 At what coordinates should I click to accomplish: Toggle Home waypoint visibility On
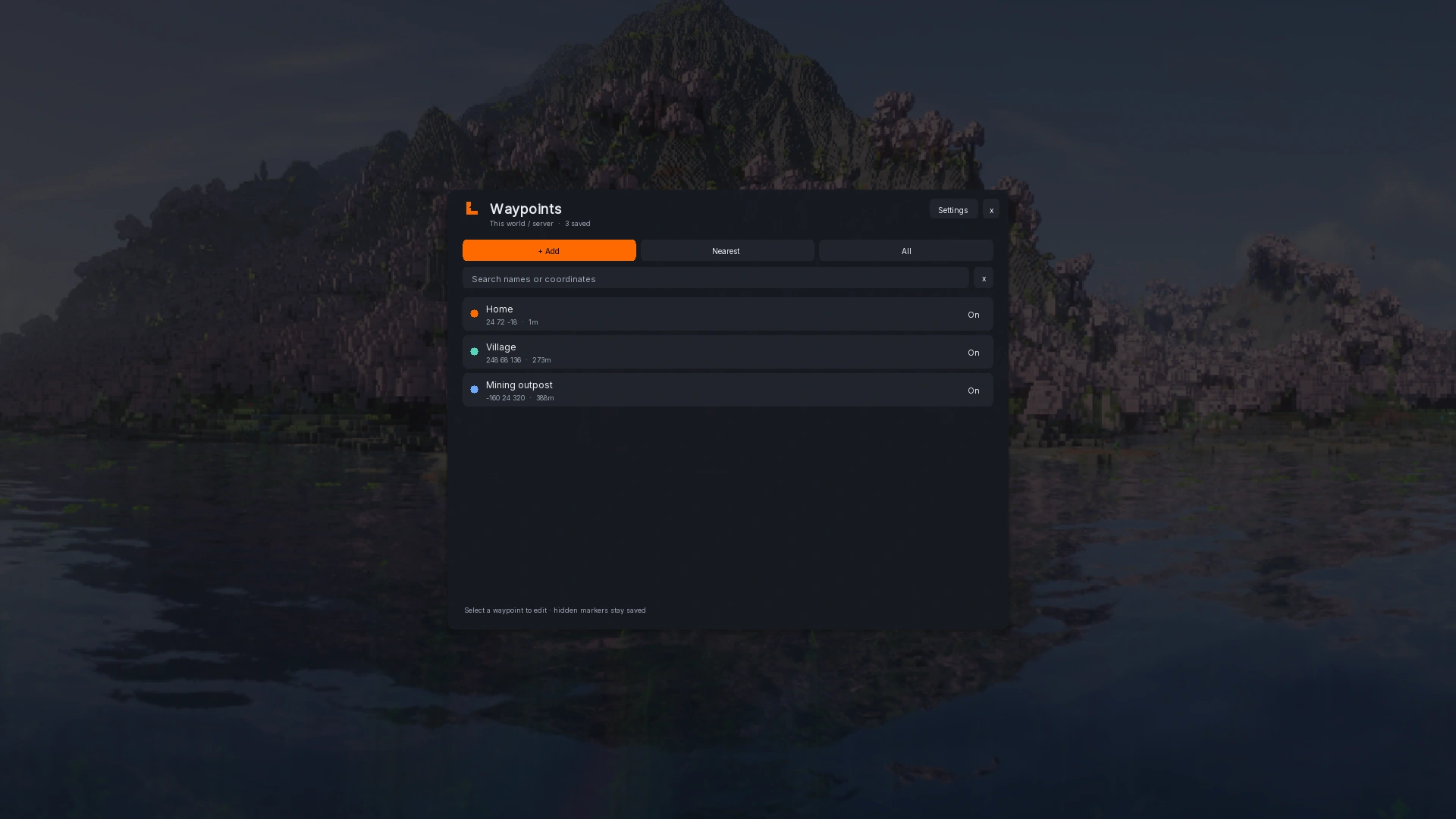click(974, 315)
